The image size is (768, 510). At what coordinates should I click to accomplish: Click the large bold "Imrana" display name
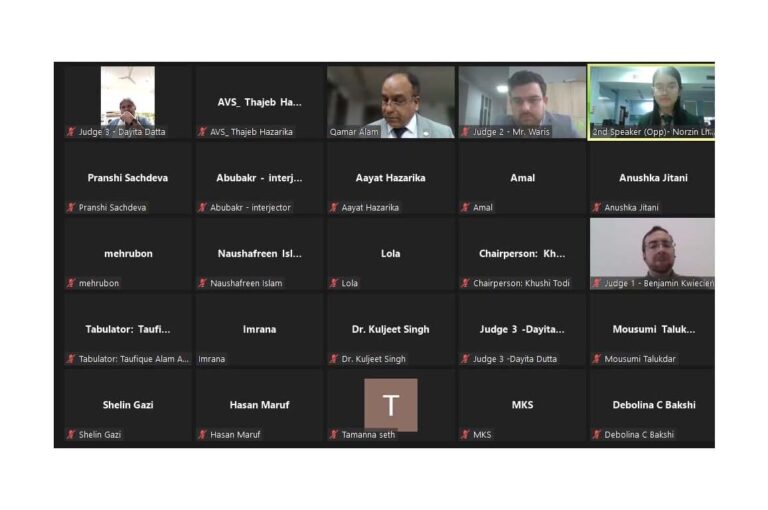260,329
